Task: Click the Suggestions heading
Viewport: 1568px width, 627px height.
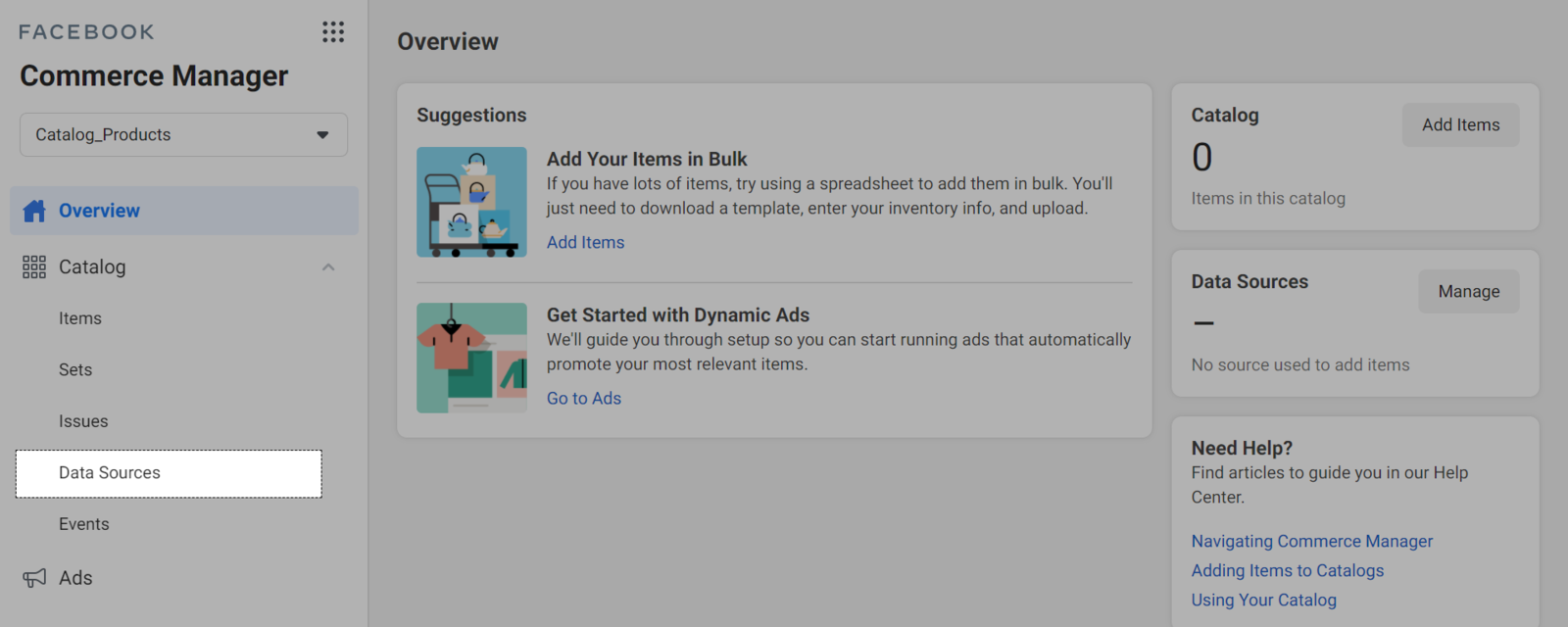Action: [471, 116]
